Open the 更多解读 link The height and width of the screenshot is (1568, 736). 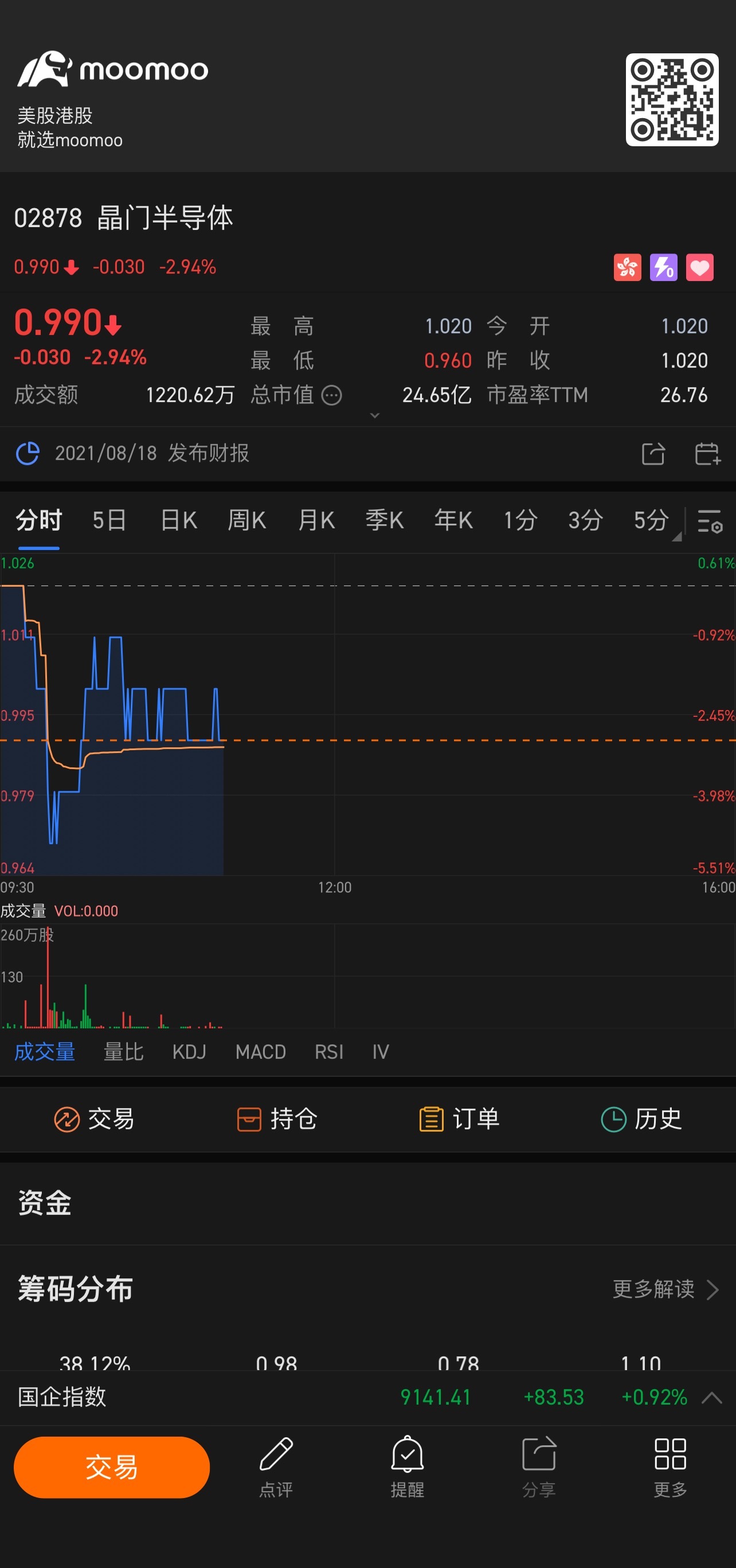(x=666, y=1289)
